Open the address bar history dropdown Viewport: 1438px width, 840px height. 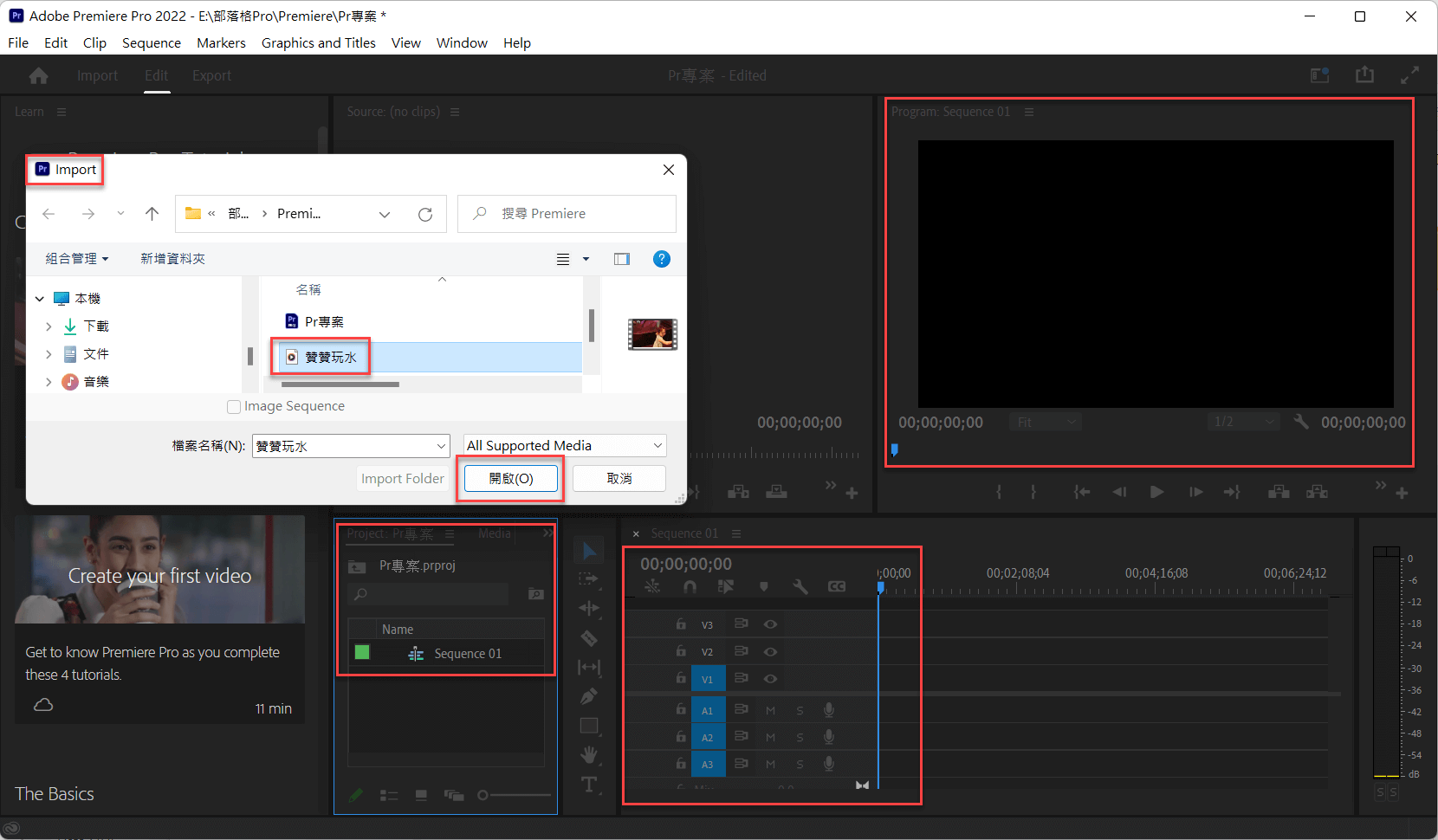tap(385, 214)
